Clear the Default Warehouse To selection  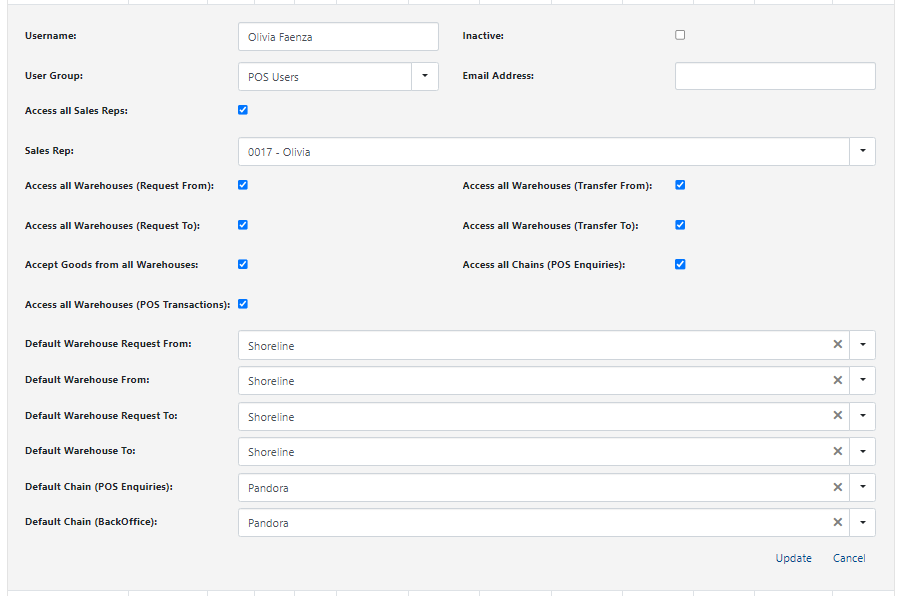click(x=838, y=451)
